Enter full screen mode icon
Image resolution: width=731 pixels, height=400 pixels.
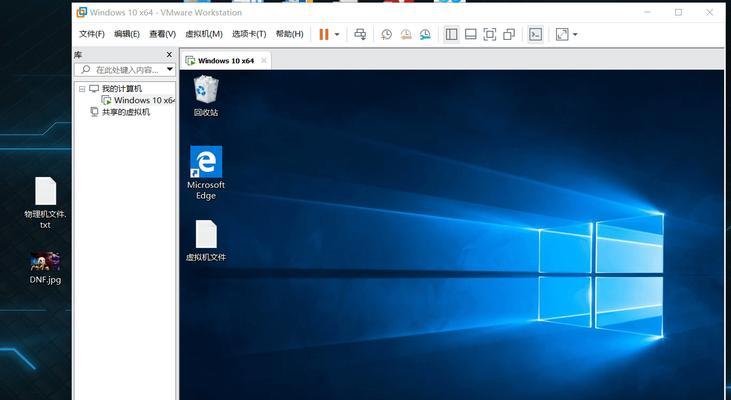[490, 34]
